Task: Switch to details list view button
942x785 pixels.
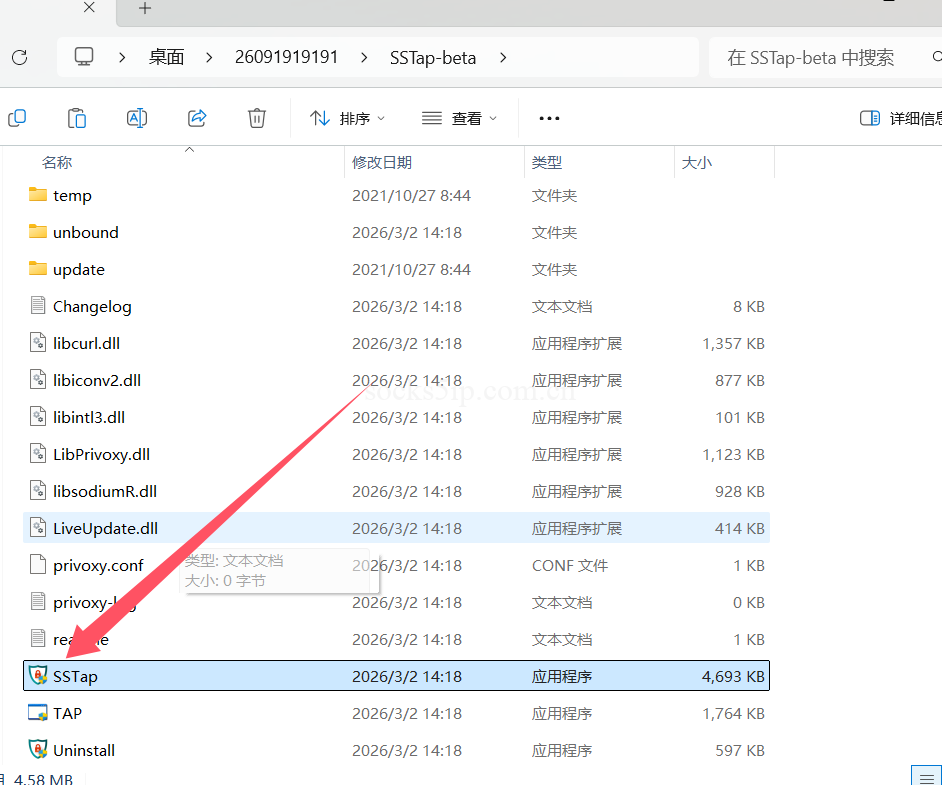Action: pos(926,777)
